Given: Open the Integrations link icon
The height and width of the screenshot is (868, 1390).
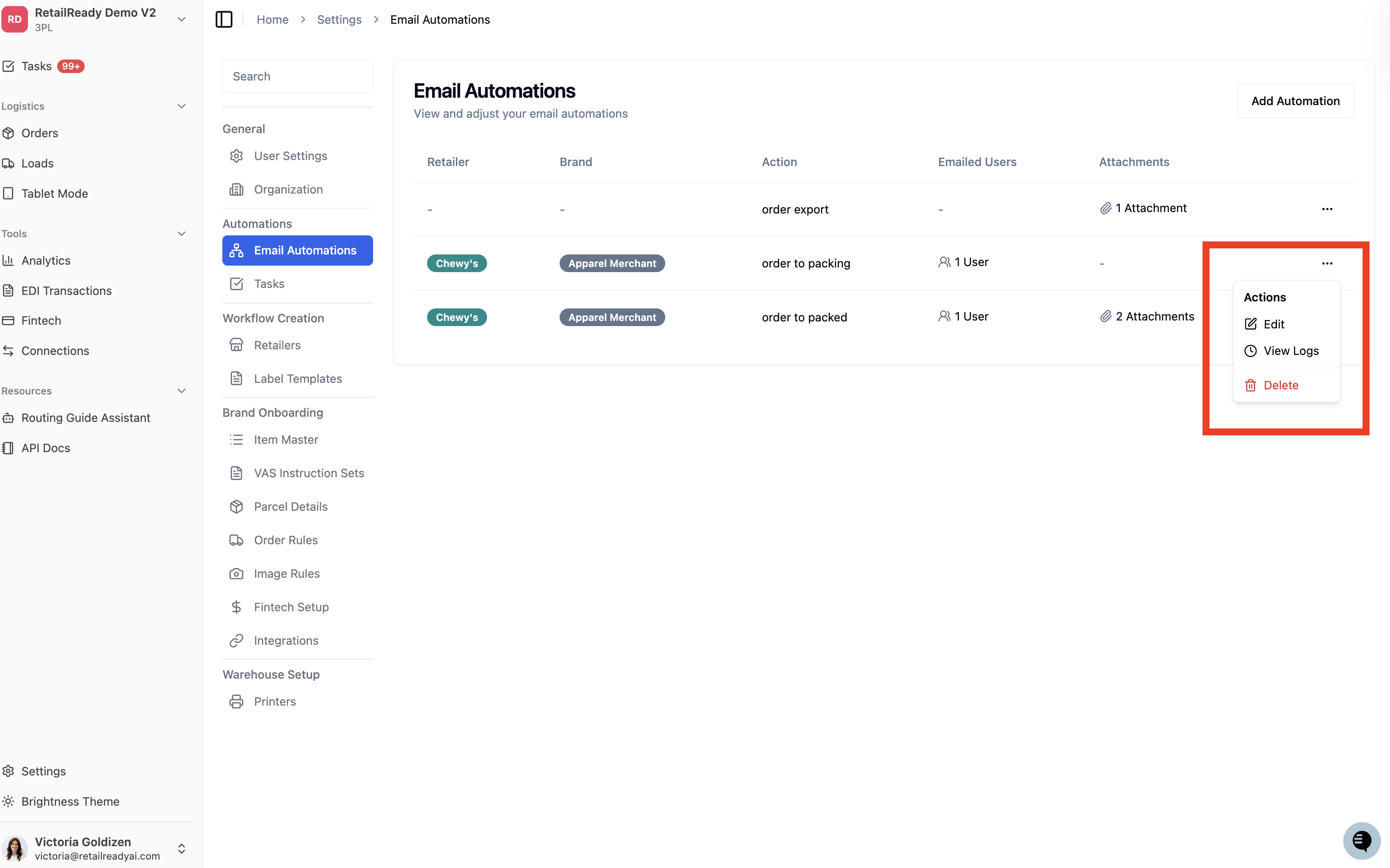Looking at the screenshot, I should click(x=236, y=641).
